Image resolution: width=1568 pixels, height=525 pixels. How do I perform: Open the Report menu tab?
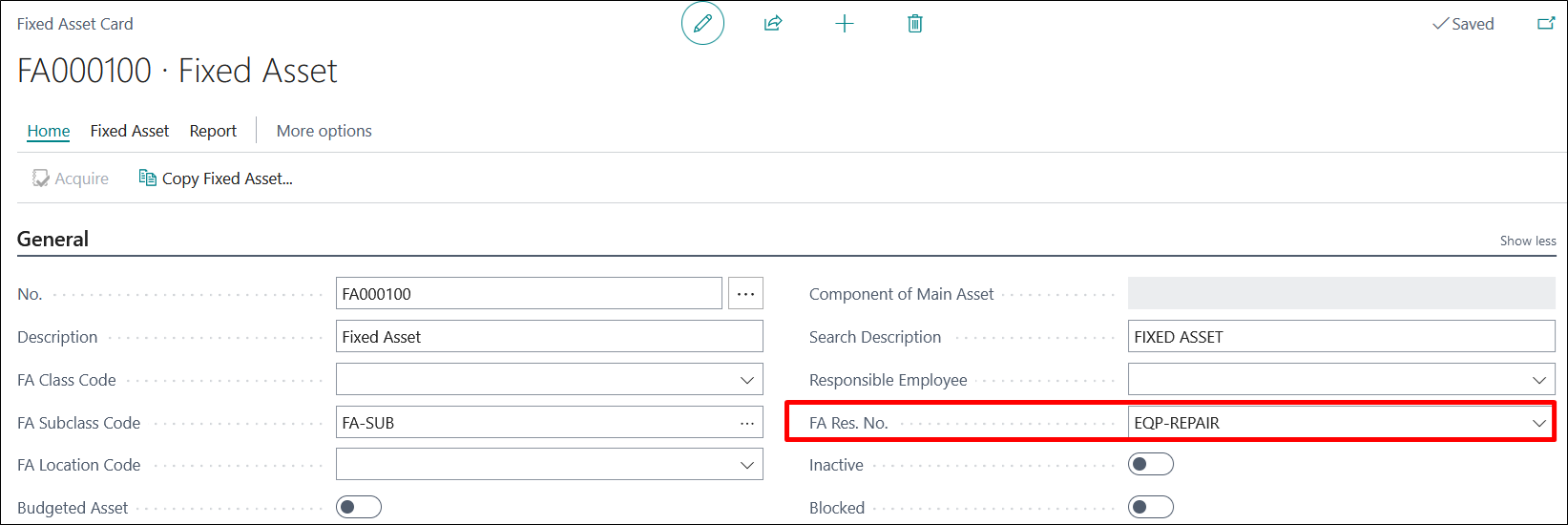213,131
